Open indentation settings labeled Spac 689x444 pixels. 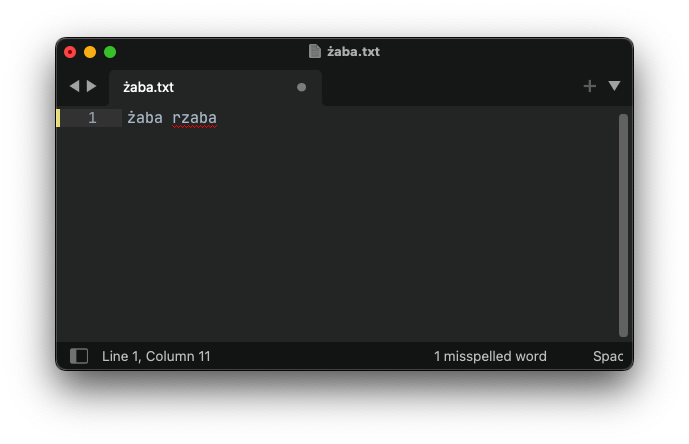pos(608,356)
